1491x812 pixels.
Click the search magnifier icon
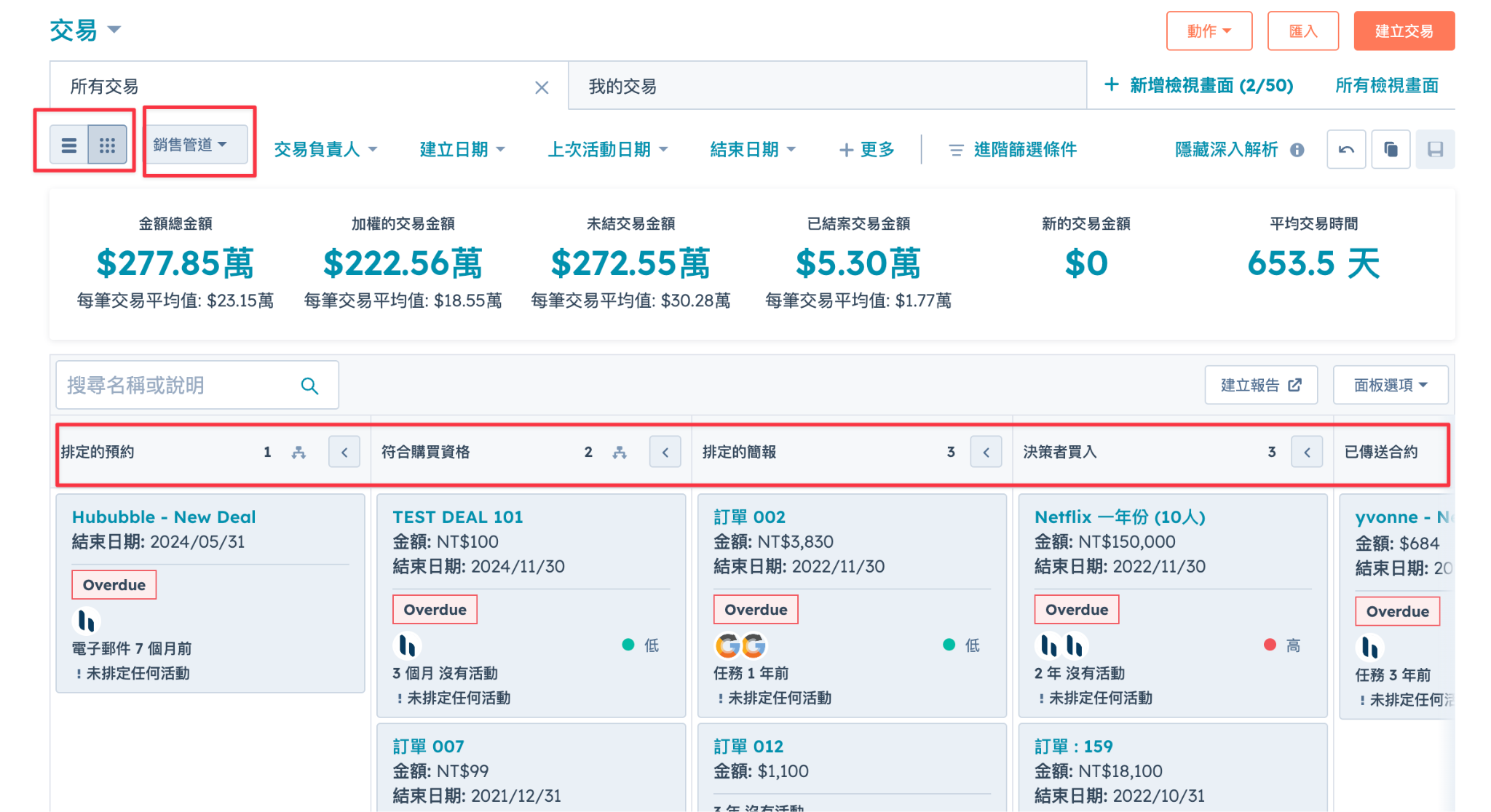309,386
